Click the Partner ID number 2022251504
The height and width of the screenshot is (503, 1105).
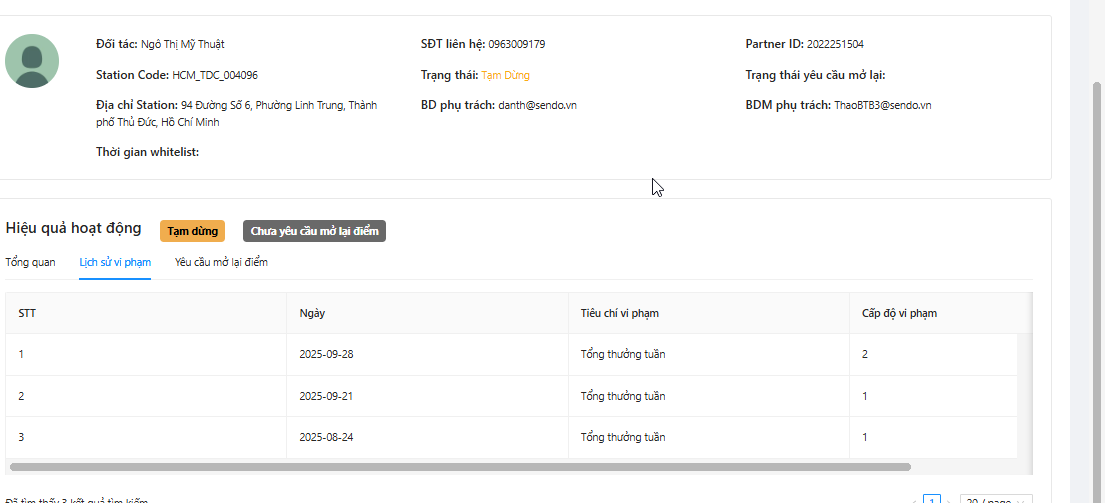pyautogui.click(x=835, y=44)
